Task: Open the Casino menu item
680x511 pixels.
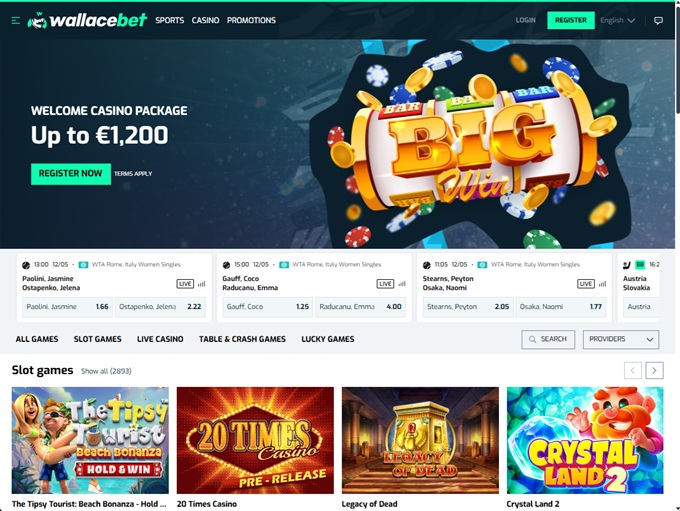Action: [x=205, y=20]
